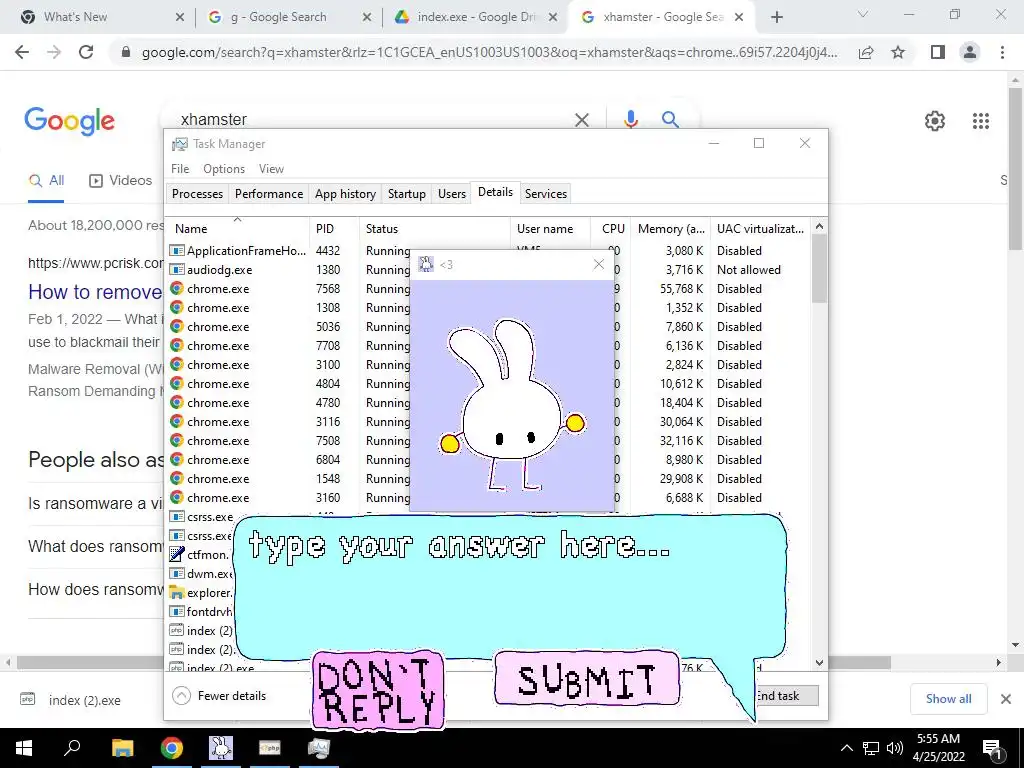Open Task Manager File menu
Screen dimensions: 1024x768
(x=180, y=168)
